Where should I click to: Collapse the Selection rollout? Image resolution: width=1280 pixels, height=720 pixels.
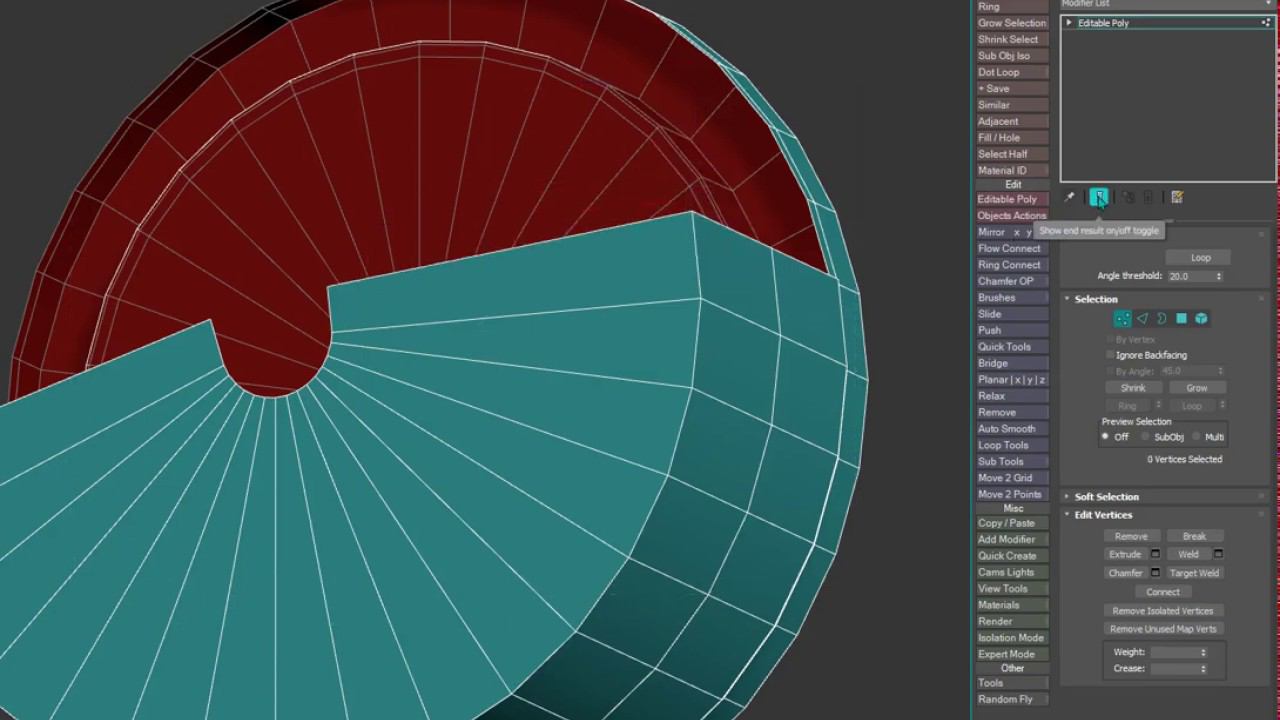1067,299
